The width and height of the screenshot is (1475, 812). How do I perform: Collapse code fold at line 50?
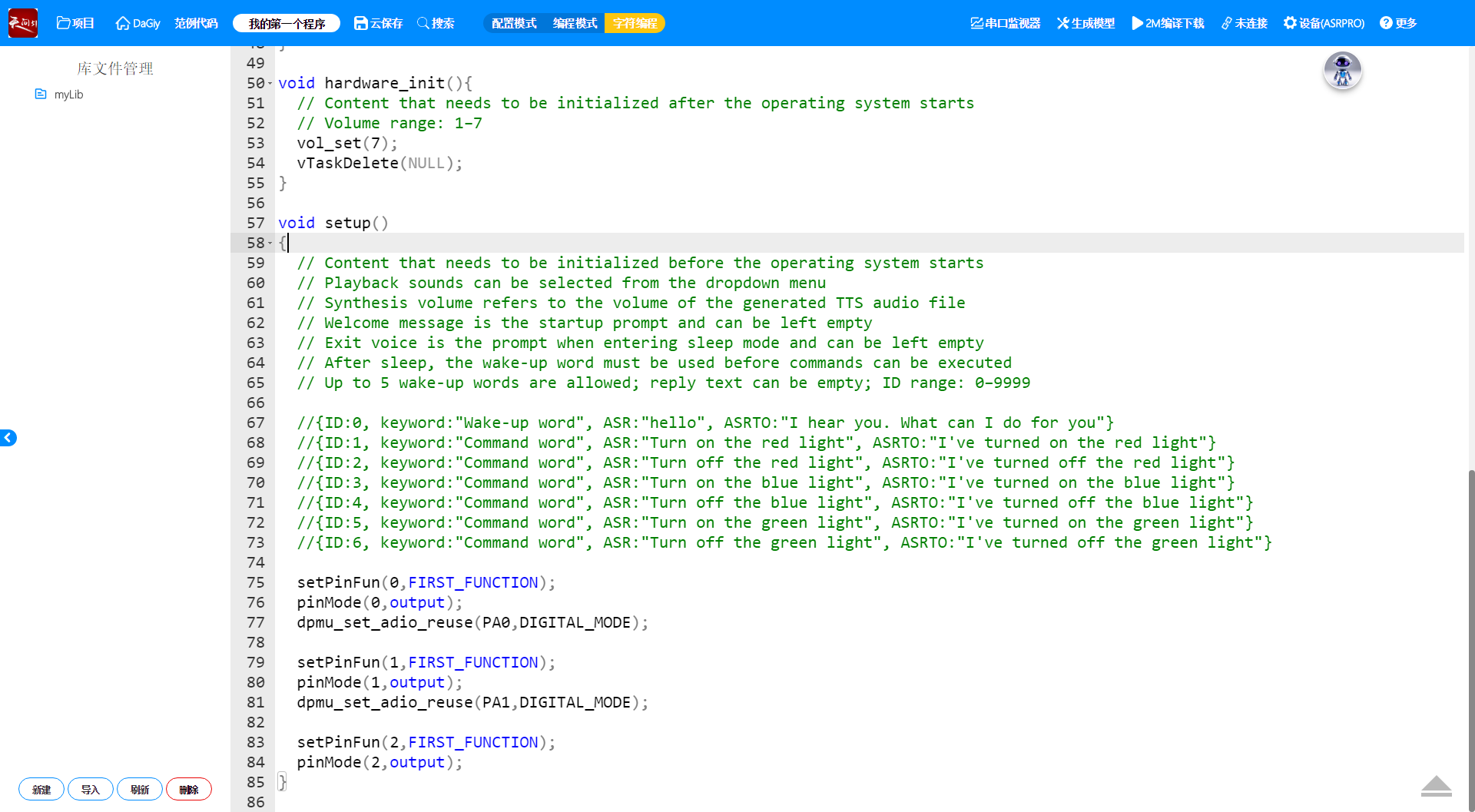pyautogui.click(x=270, y=83)
